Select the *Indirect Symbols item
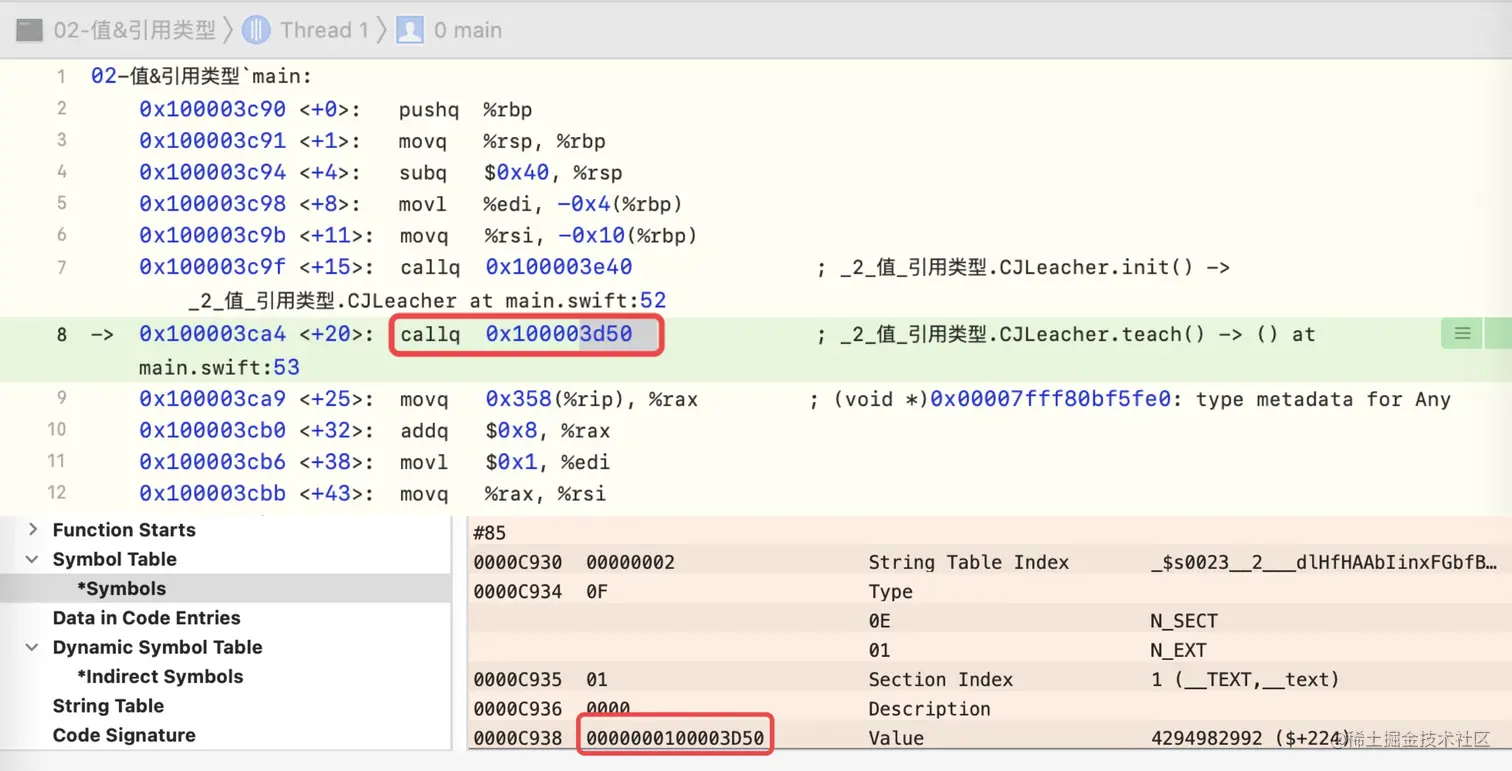Image resolution: width=1512 pixels, height=771 pixels. 160,676
